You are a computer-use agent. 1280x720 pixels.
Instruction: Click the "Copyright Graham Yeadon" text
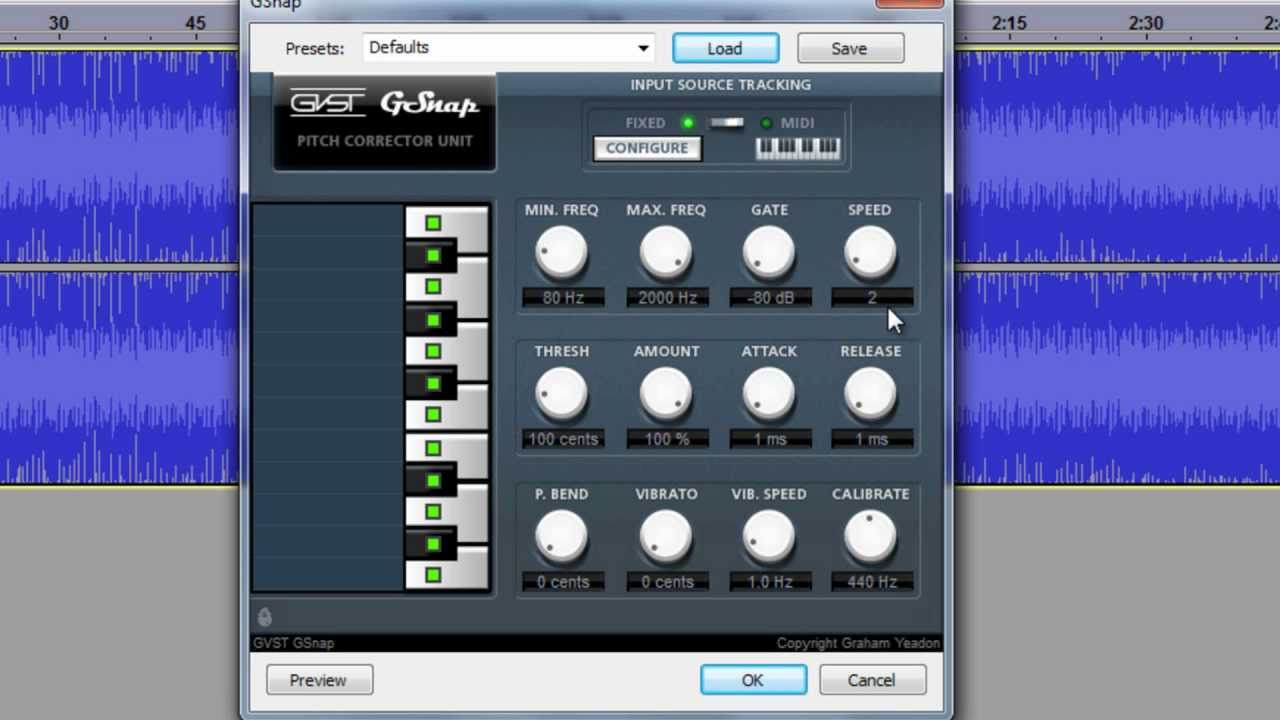pos(858,643)
